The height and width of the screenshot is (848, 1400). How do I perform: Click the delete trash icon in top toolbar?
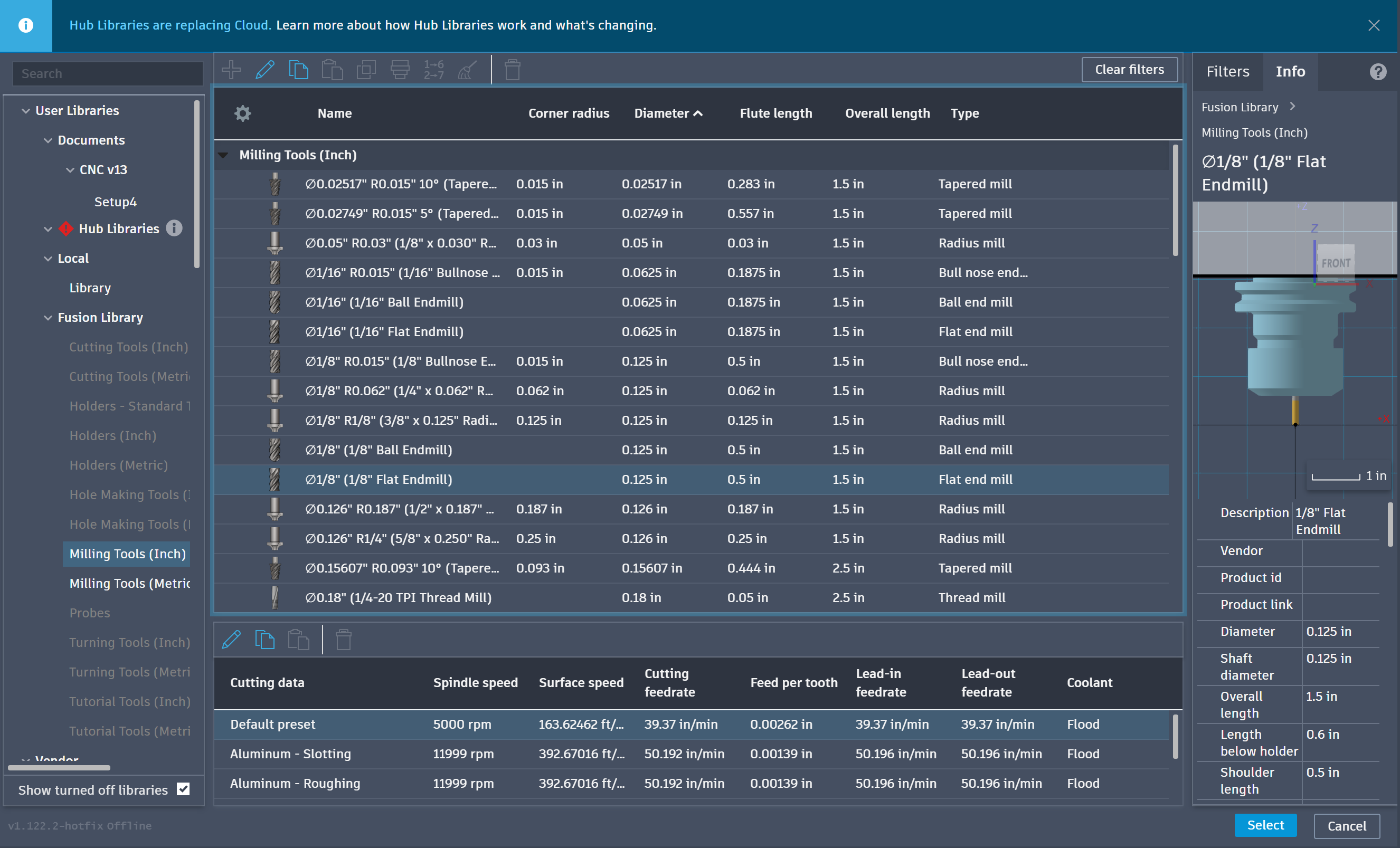(x=512, y=70)
